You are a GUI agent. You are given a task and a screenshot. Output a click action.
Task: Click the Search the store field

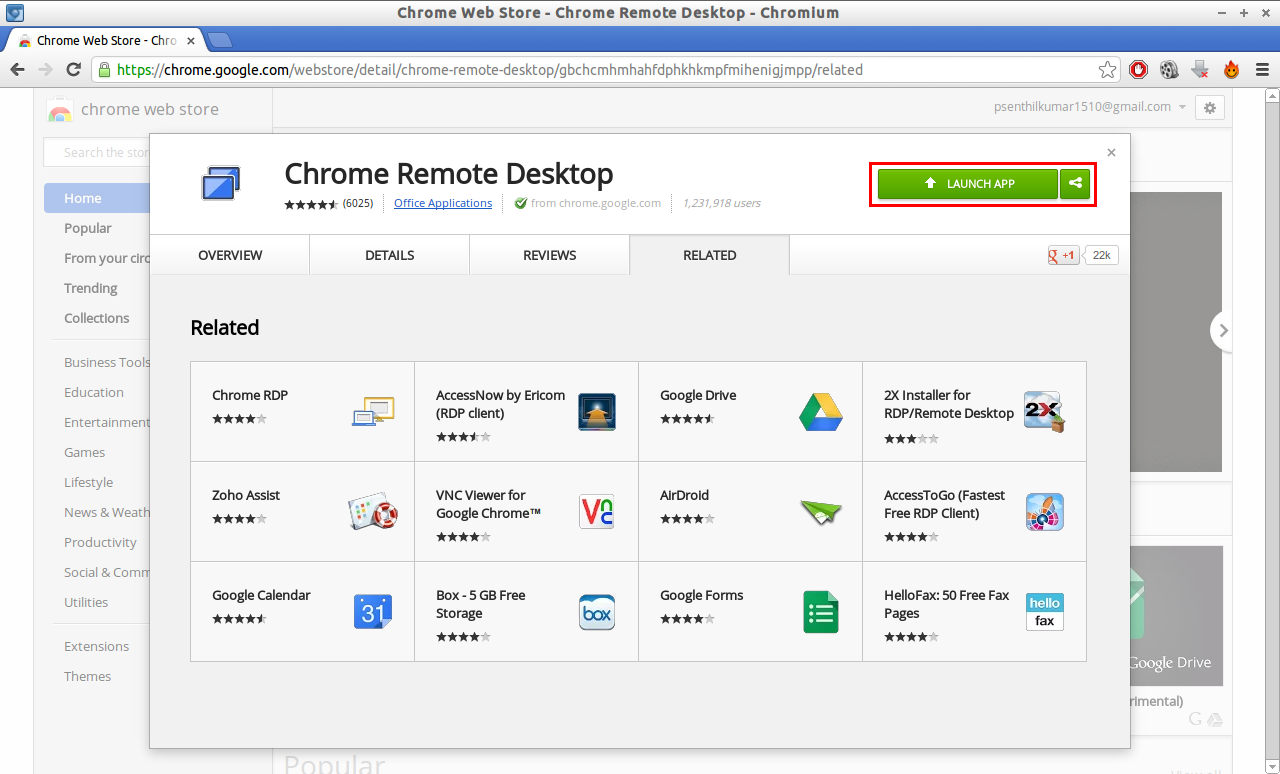click(x=97, y=152)
